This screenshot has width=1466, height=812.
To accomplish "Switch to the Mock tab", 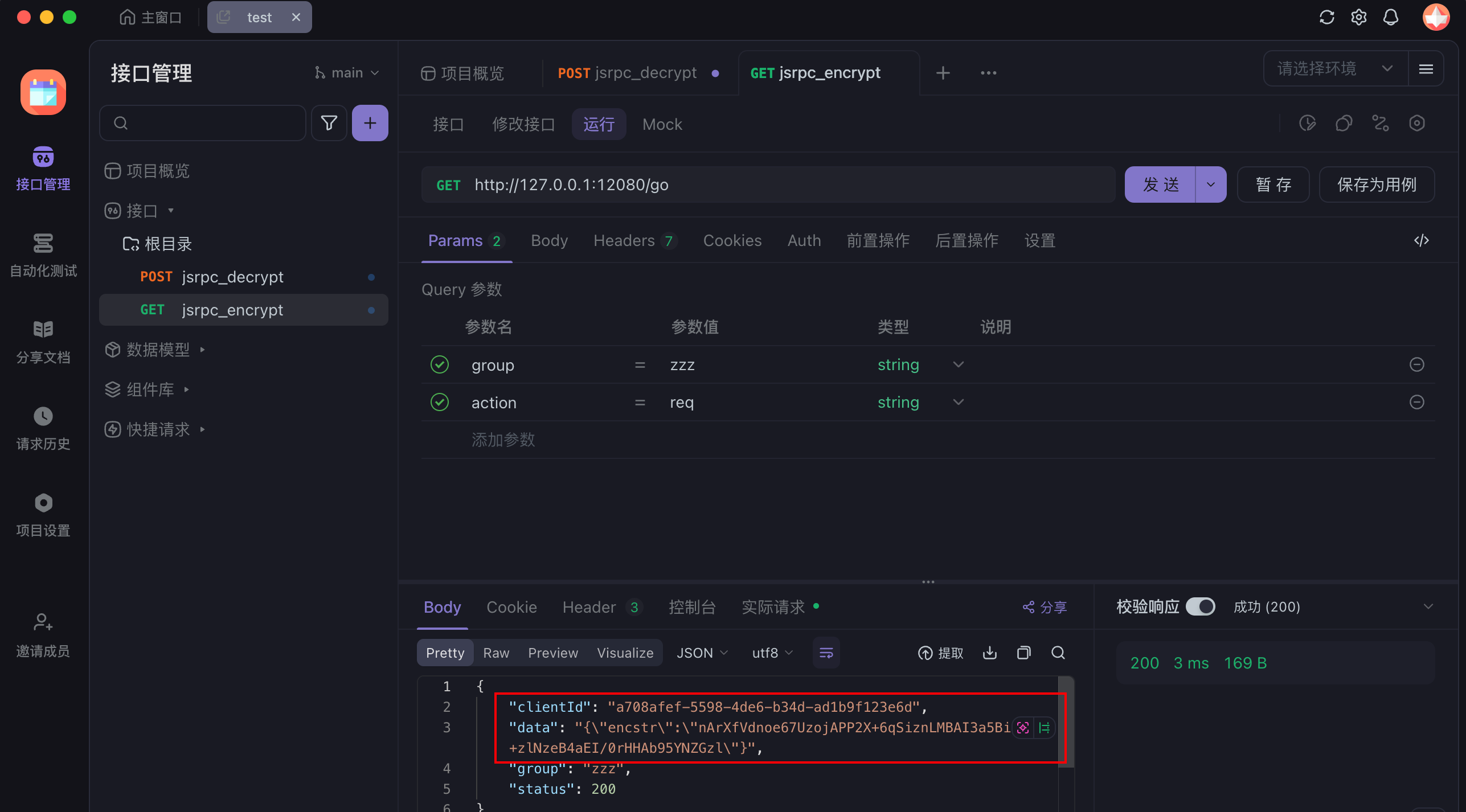I will tap(662, 124).
